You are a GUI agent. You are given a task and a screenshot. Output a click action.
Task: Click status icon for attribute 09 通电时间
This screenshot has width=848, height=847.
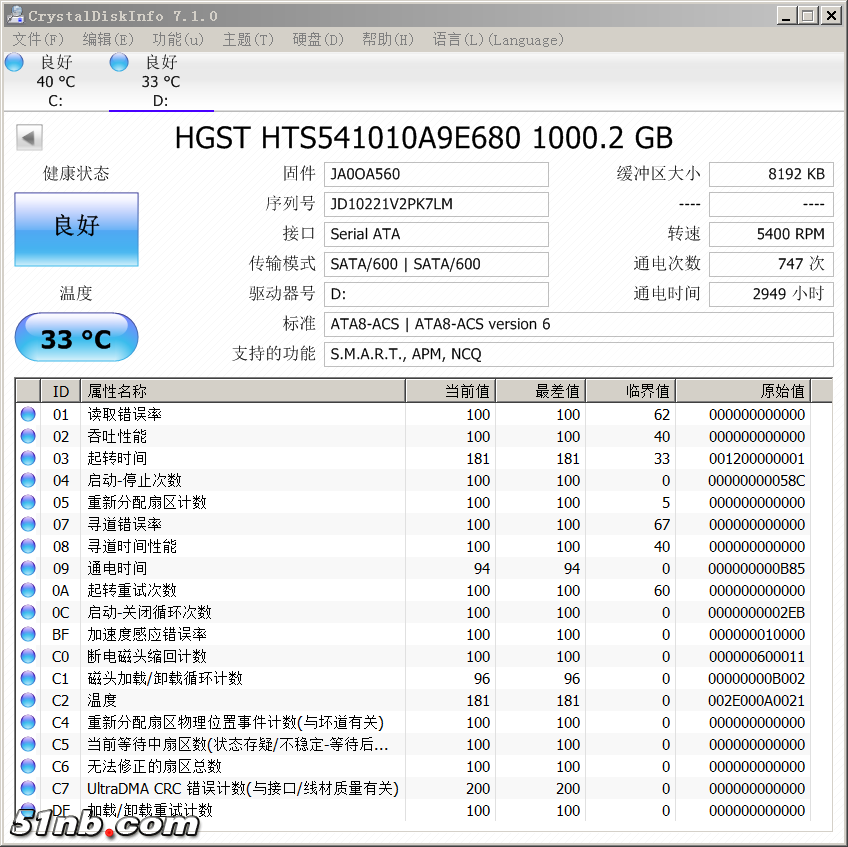tap(28, 568)
